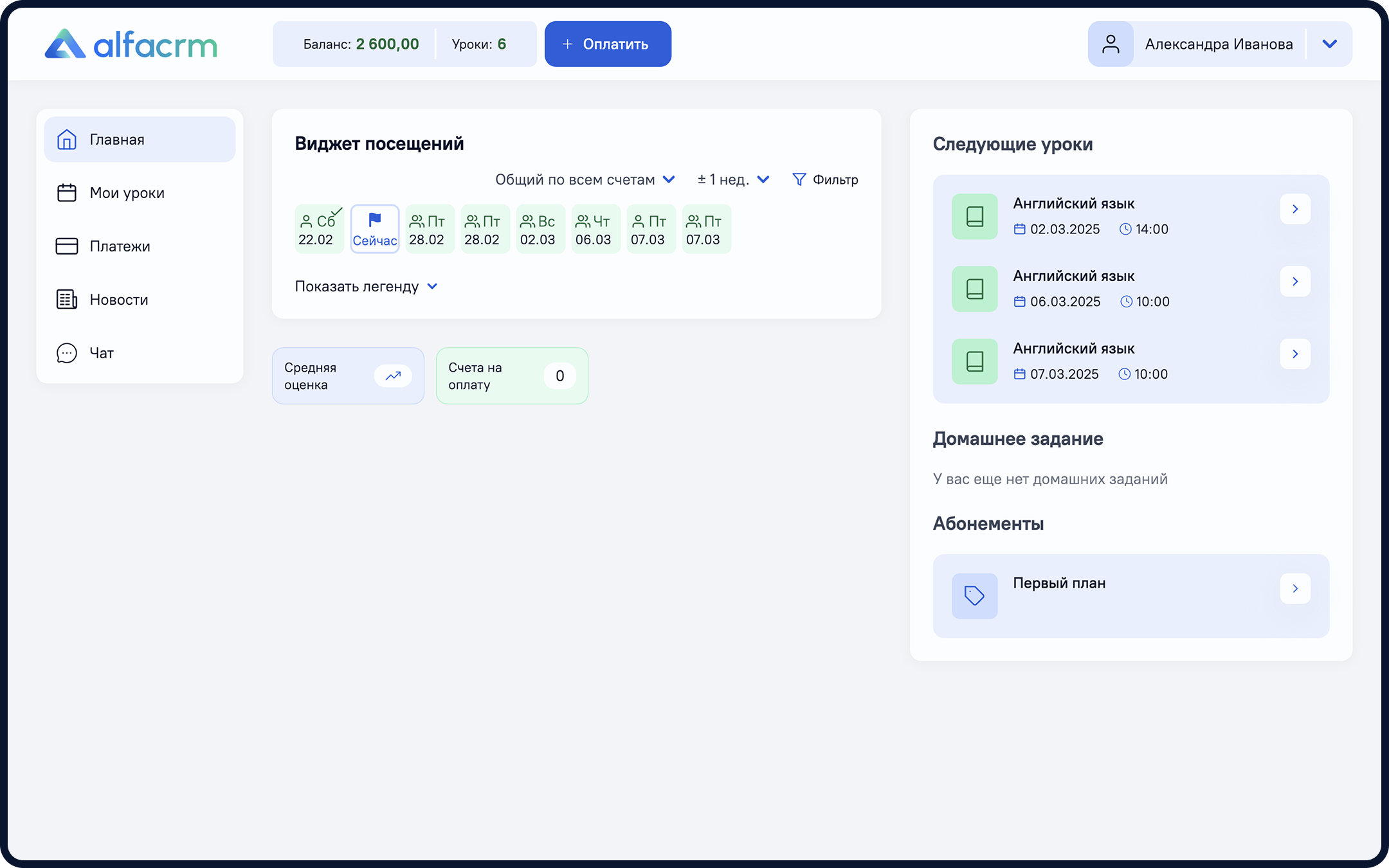Image resolution: width=1389 pixels, height=868 pixels.
Task: Expand Показать легенду
Action: click(366, 286)
